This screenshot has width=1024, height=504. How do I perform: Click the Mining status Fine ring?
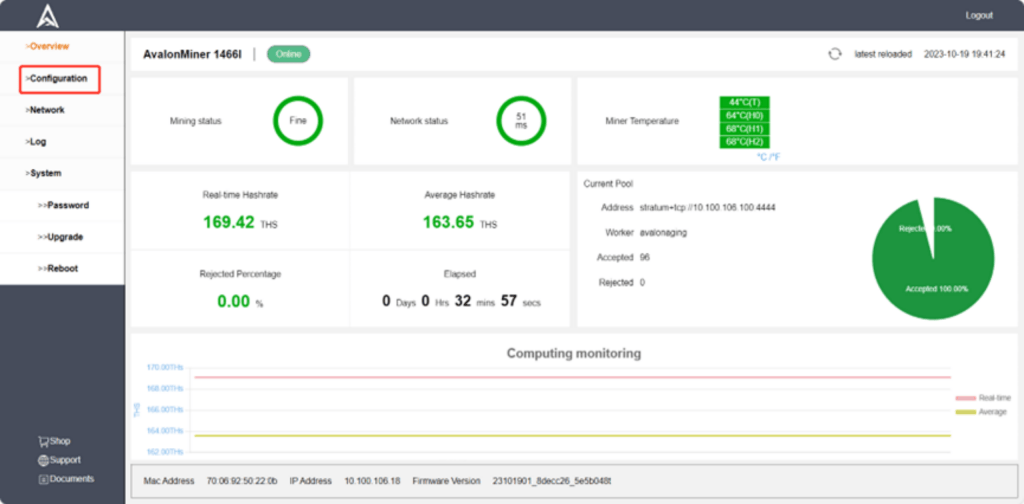[297, 121]
